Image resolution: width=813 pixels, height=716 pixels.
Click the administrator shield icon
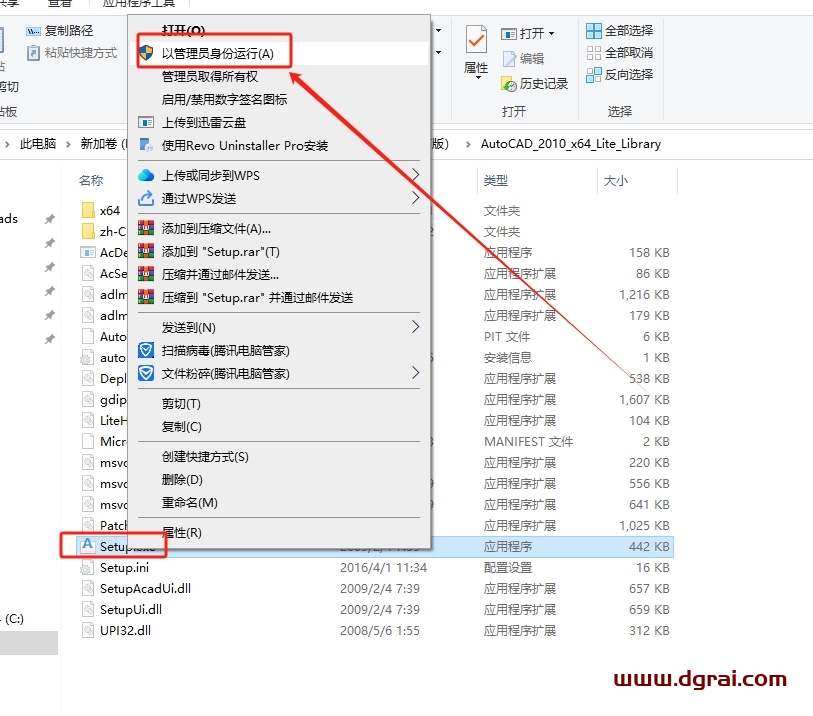146,52
